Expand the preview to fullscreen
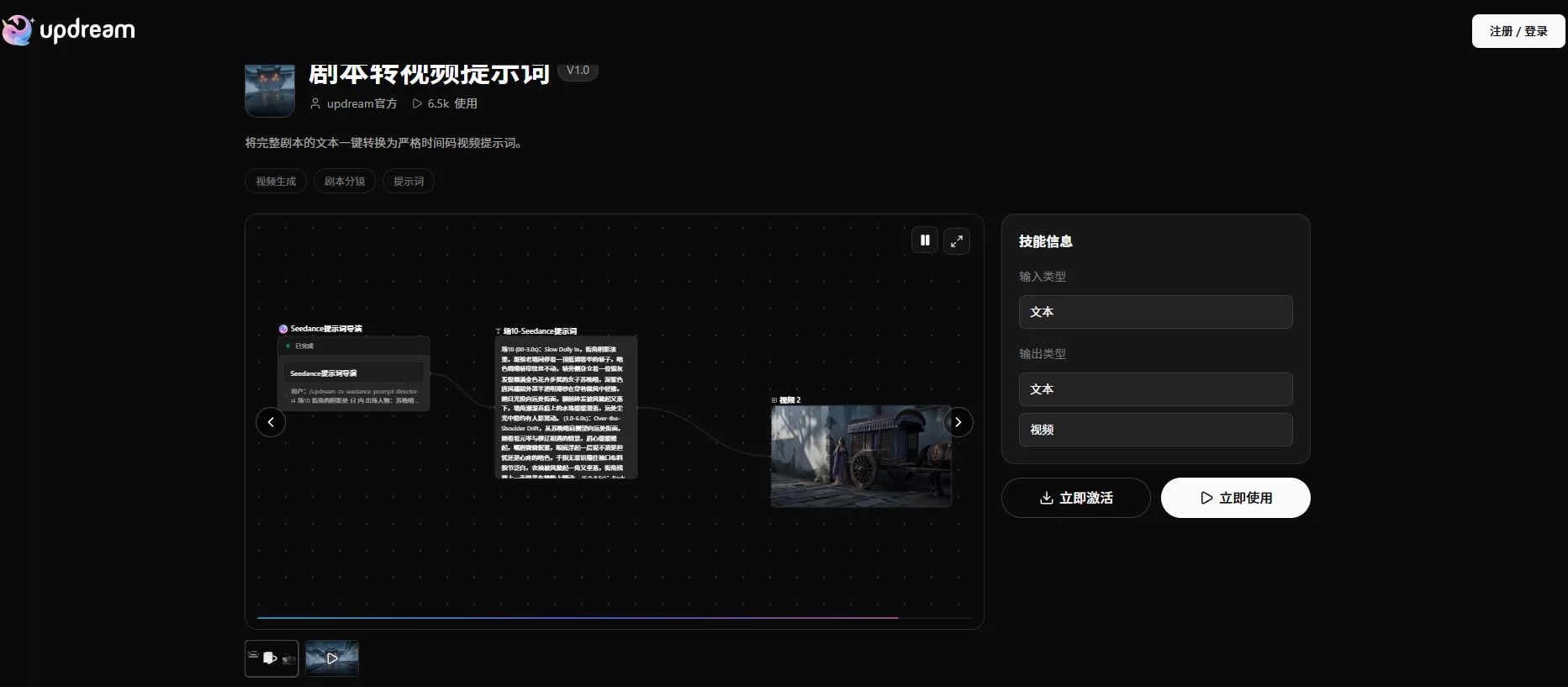This screenshot has height=687, width=1568. tap(957, 241)
